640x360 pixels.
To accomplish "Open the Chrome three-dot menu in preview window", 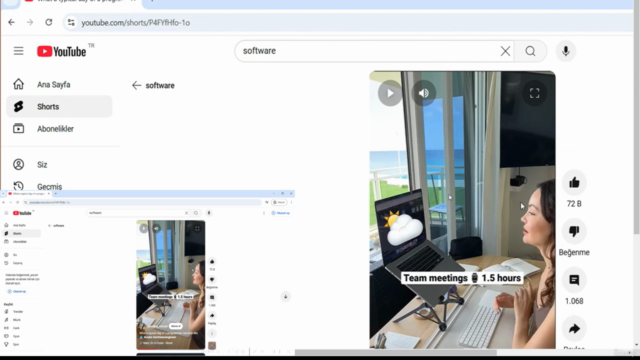I will (x=291, y=202).
